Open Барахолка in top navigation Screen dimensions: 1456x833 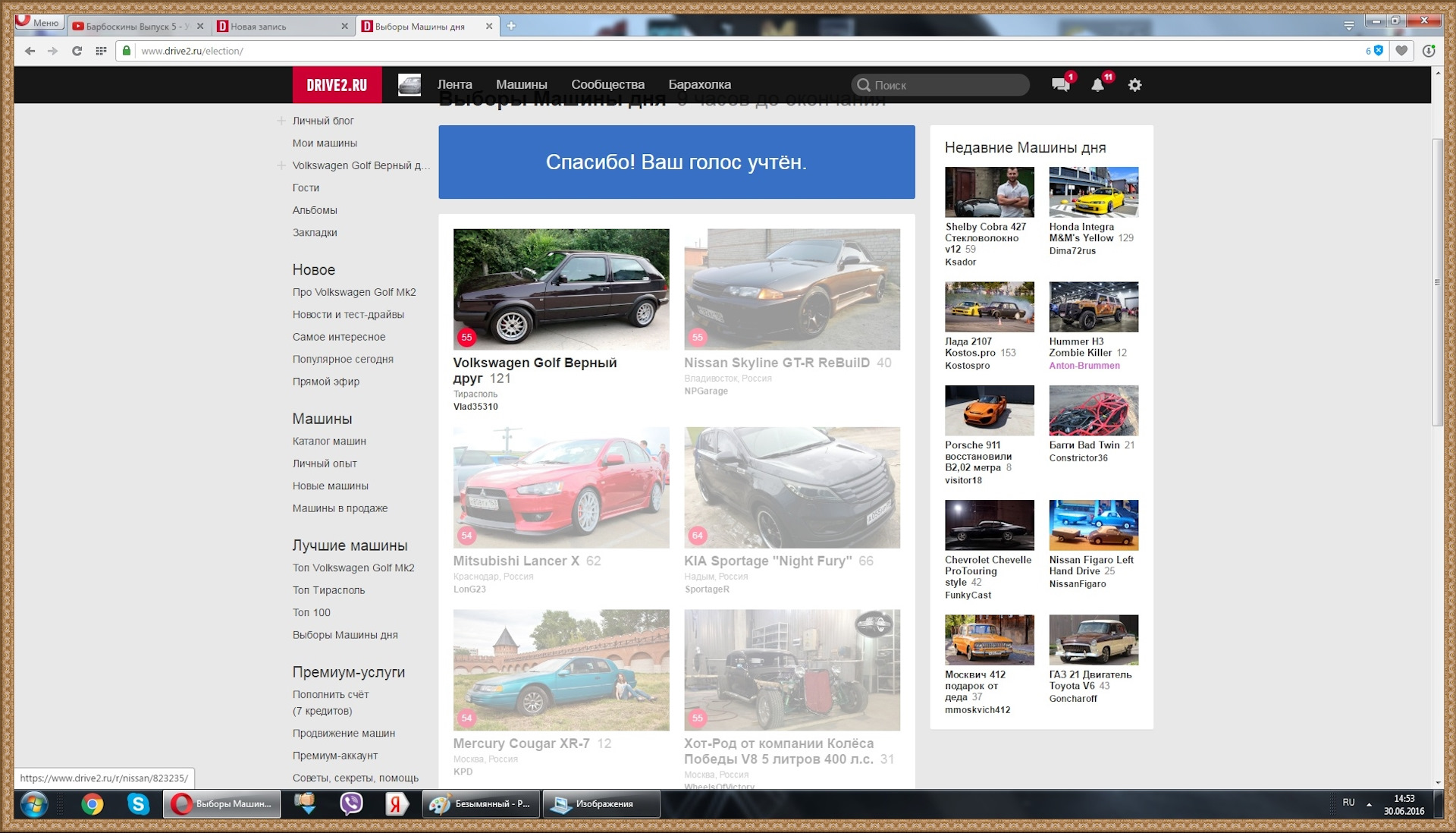[x=699, y=85]
